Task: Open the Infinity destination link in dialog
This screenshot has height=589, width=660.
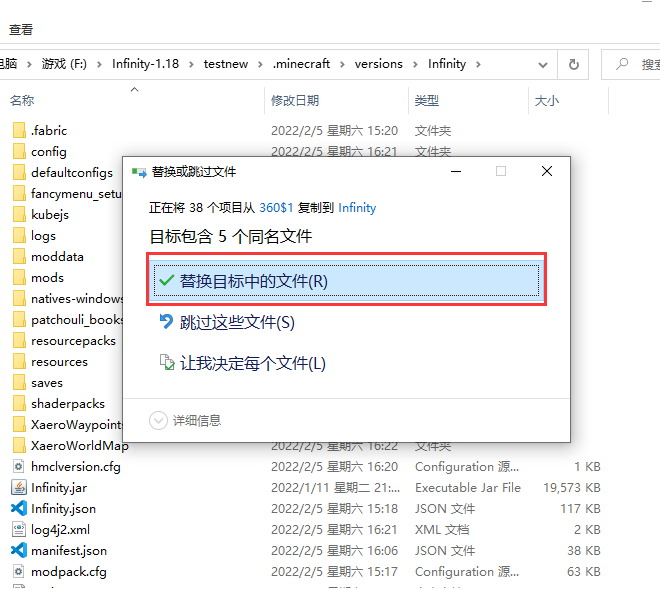Action: (357, 208)
